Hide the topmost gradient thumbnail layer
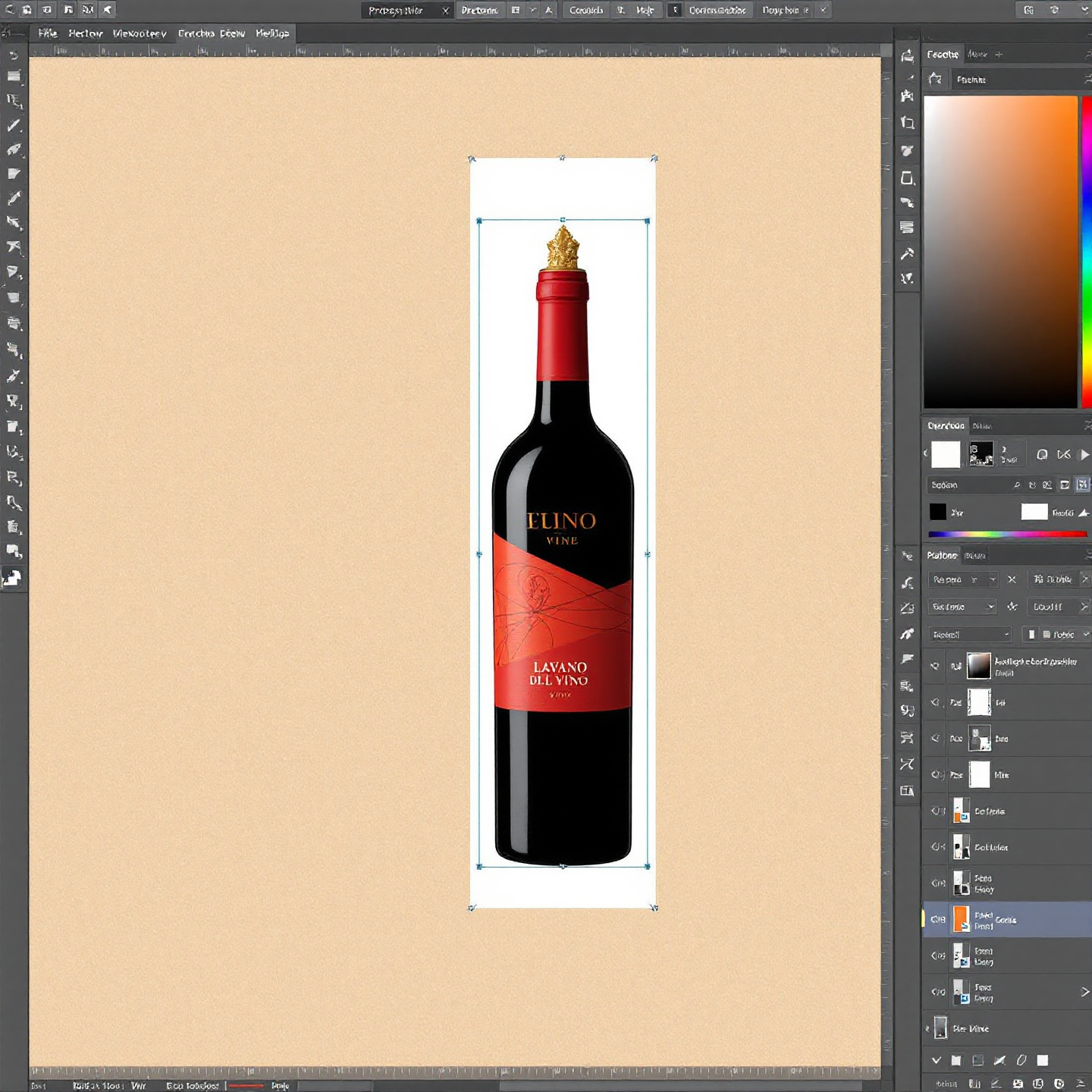1092x1092 pixels. tap(935, 666)
